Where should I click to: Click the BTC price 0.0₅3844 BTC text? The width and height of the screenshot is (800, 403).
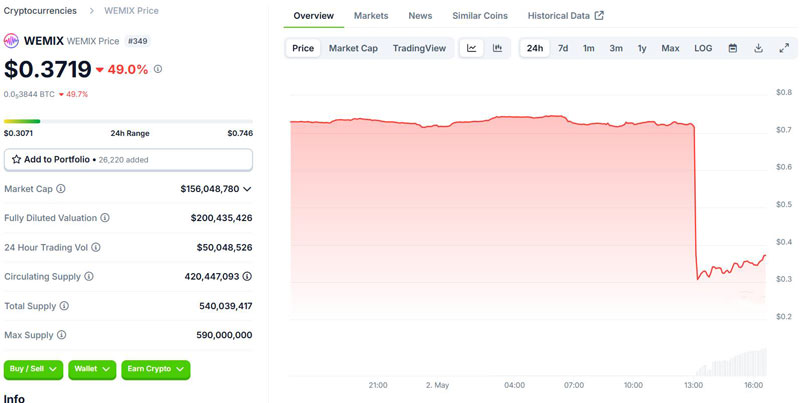point(29,94)
